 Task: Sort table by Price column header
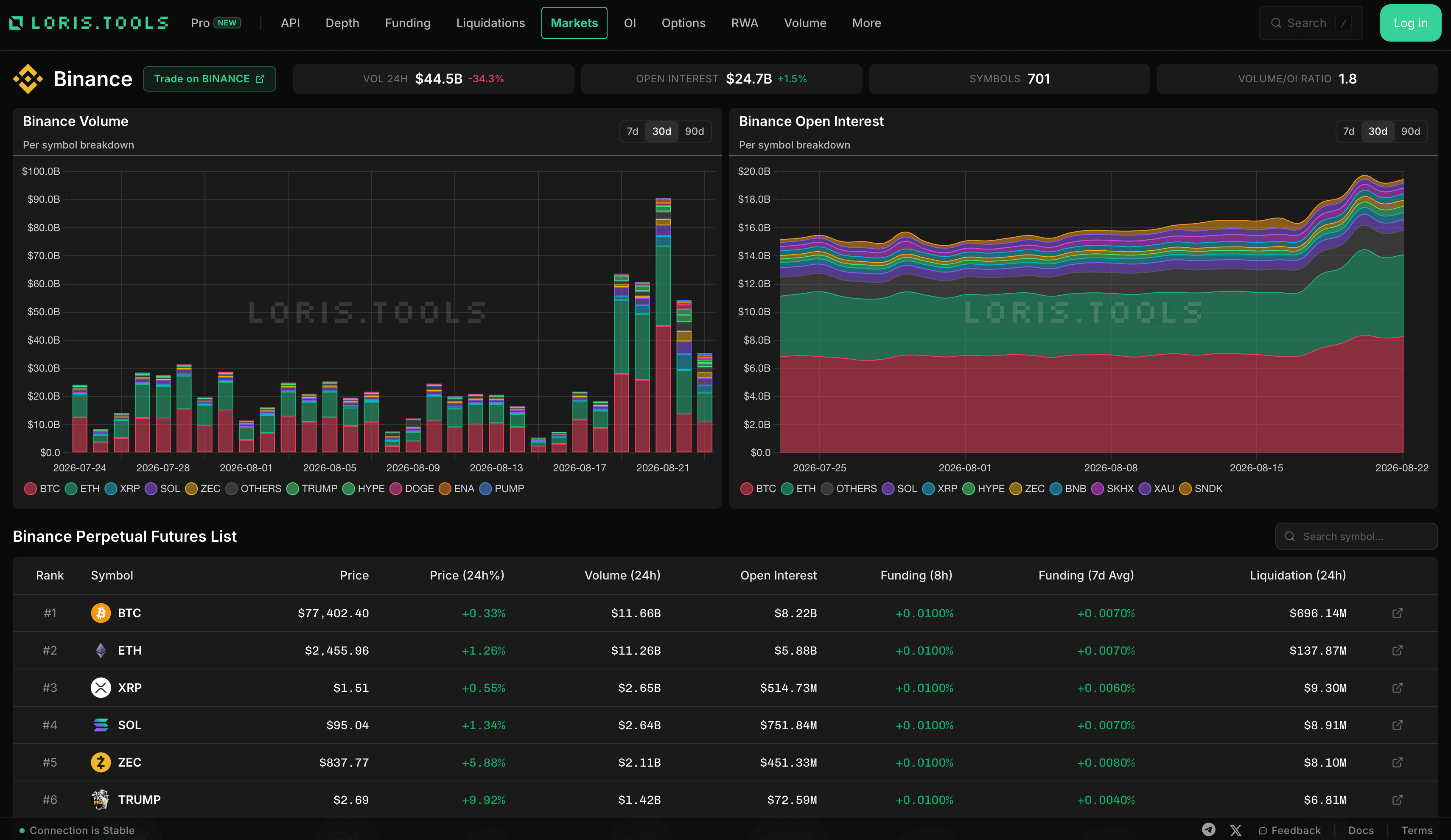tap(354, 575)
